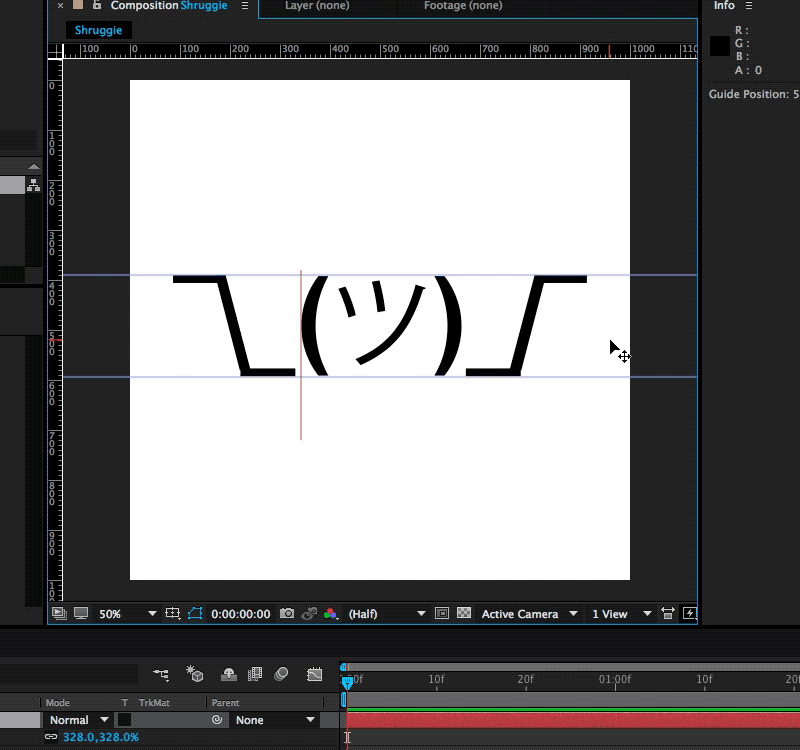The width and height of the screenshot is (800, 750).
Task: Open Fast Previews lightning icon
Action: point(689,613)
